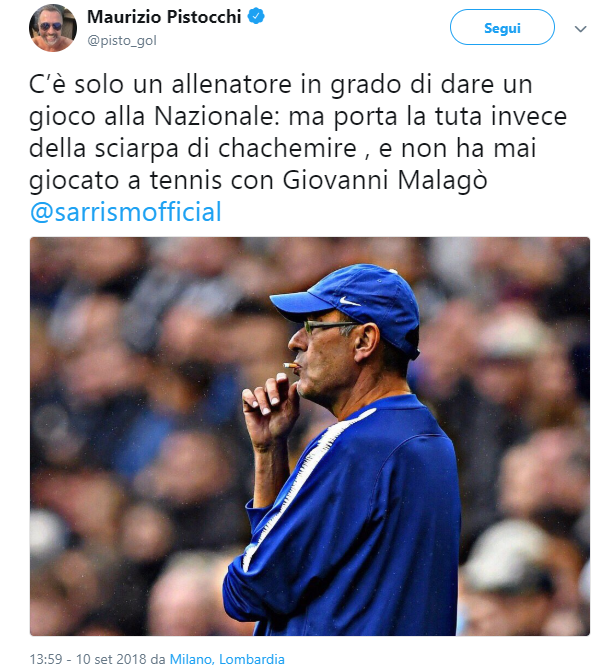The height and width of the screenshot is (672, 611).
Task: Click the @pisto_gol username handle
Action: tap(122, 40)
